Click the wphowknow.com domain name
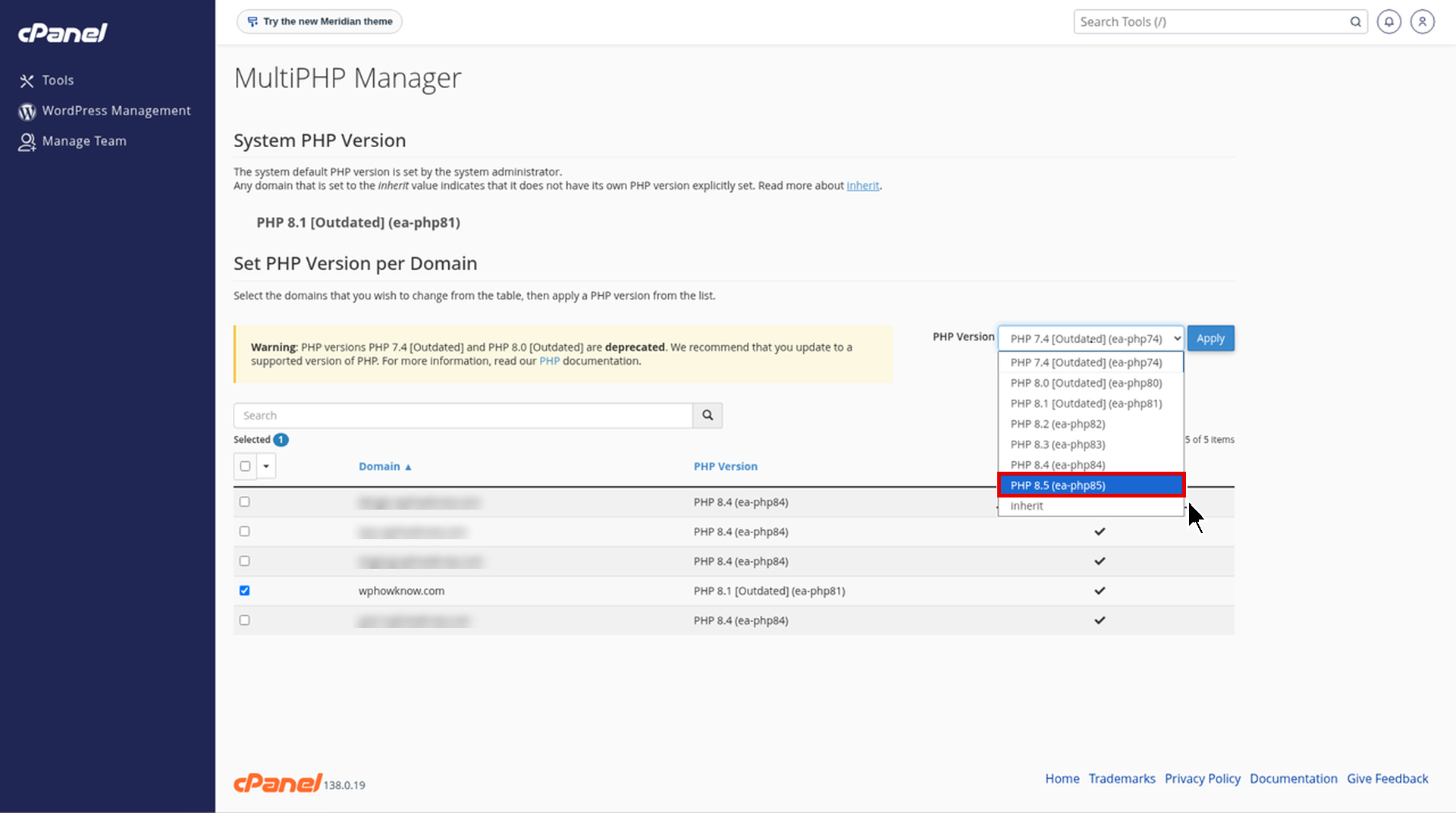 coord(401,591)
